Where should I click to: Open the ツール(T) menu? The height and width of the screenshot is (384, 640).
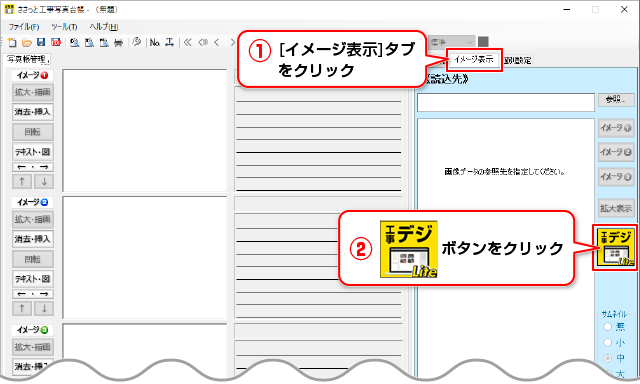pos(64,27)
